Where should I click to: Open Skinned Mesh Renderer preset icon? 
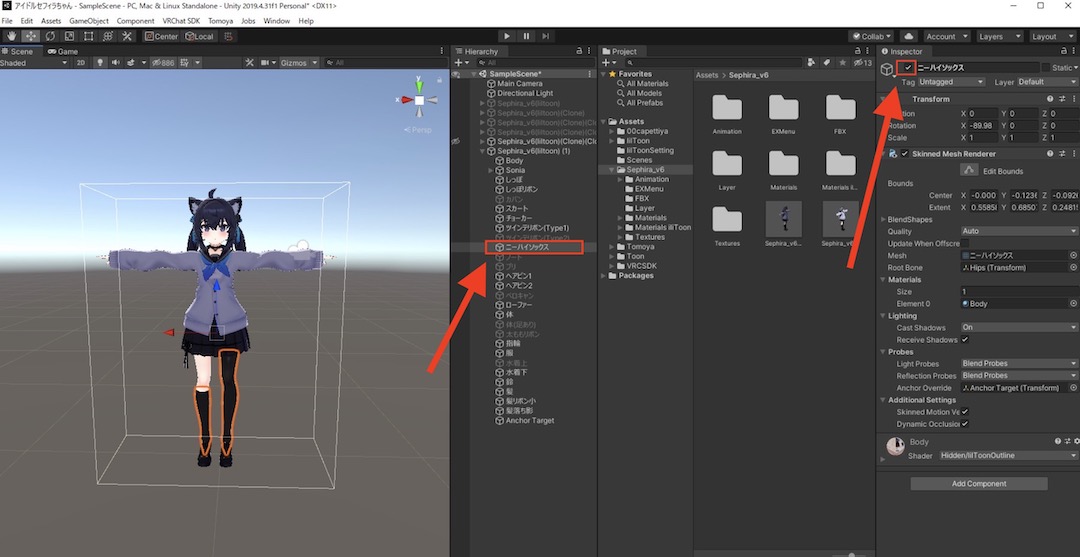[x=1062, y=154]
